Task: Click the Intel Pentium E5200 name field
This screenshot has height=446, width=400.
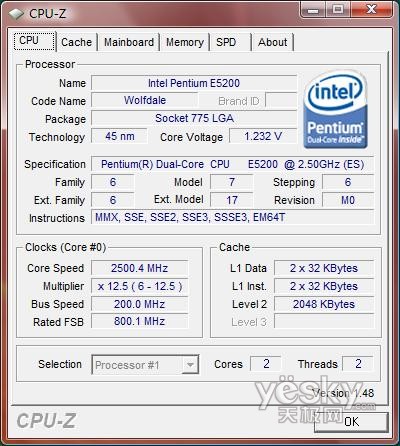Action: (x=194, y=83)
